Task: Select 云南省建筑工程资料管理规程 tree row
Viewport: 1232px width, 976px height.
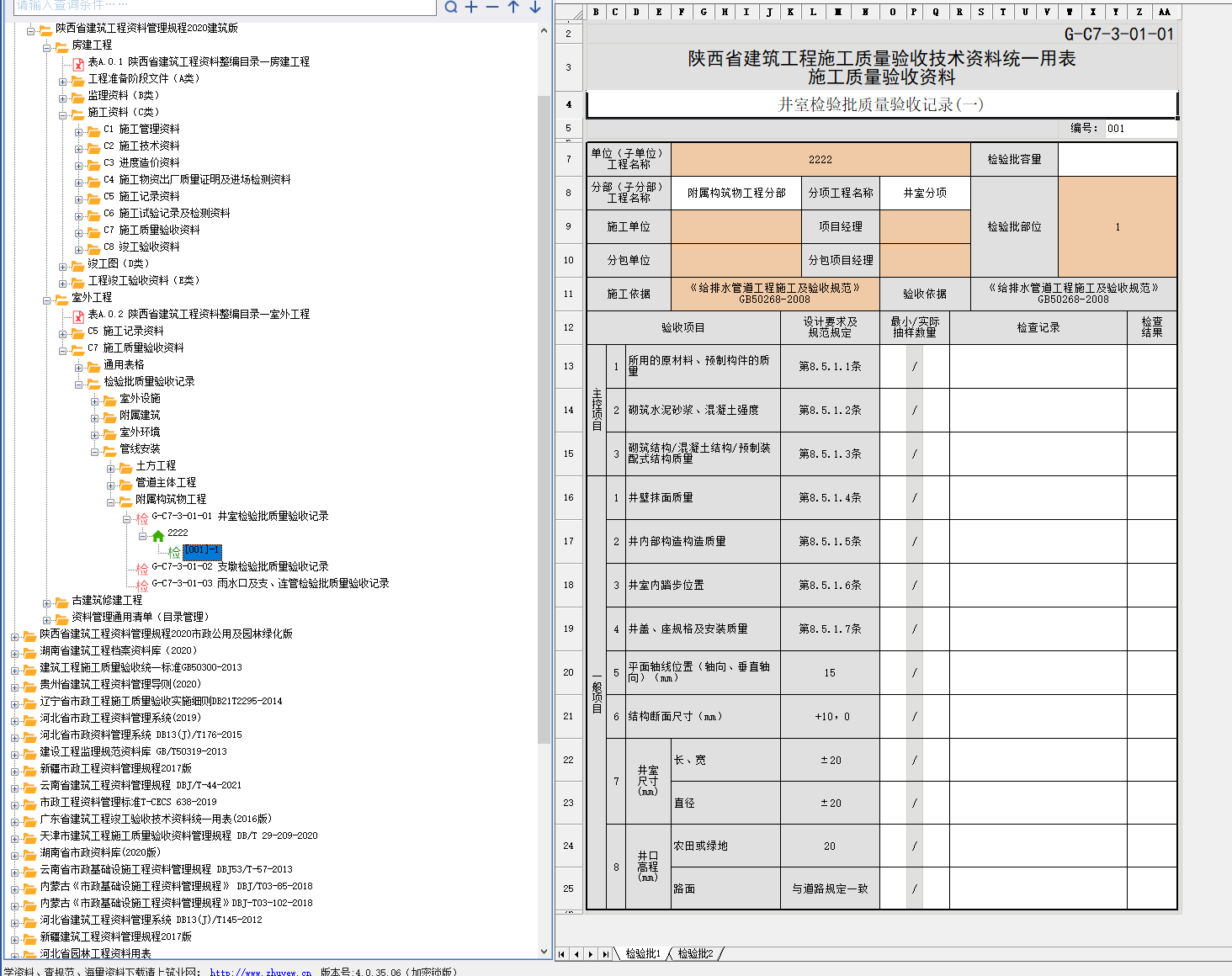Action: pos(141,786)
